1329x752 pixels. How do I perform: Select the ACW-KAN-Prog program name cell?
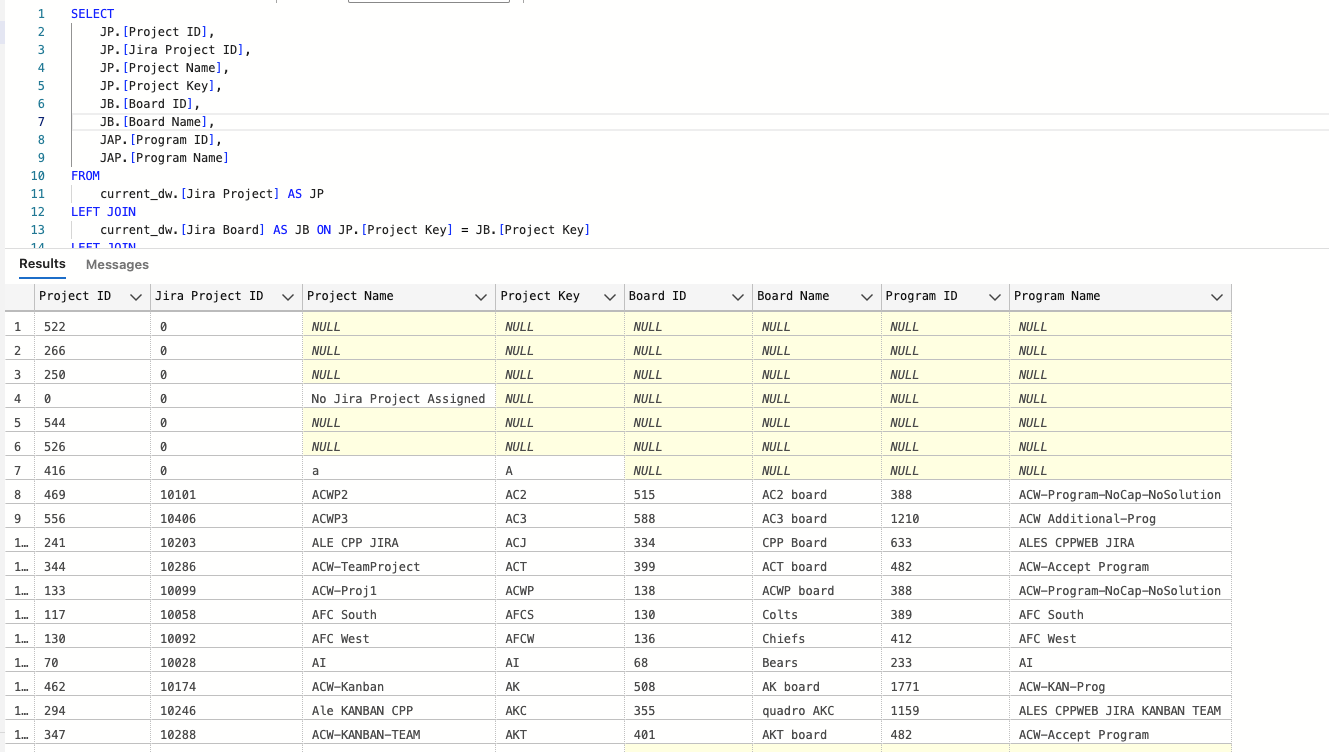point(1120,687)
